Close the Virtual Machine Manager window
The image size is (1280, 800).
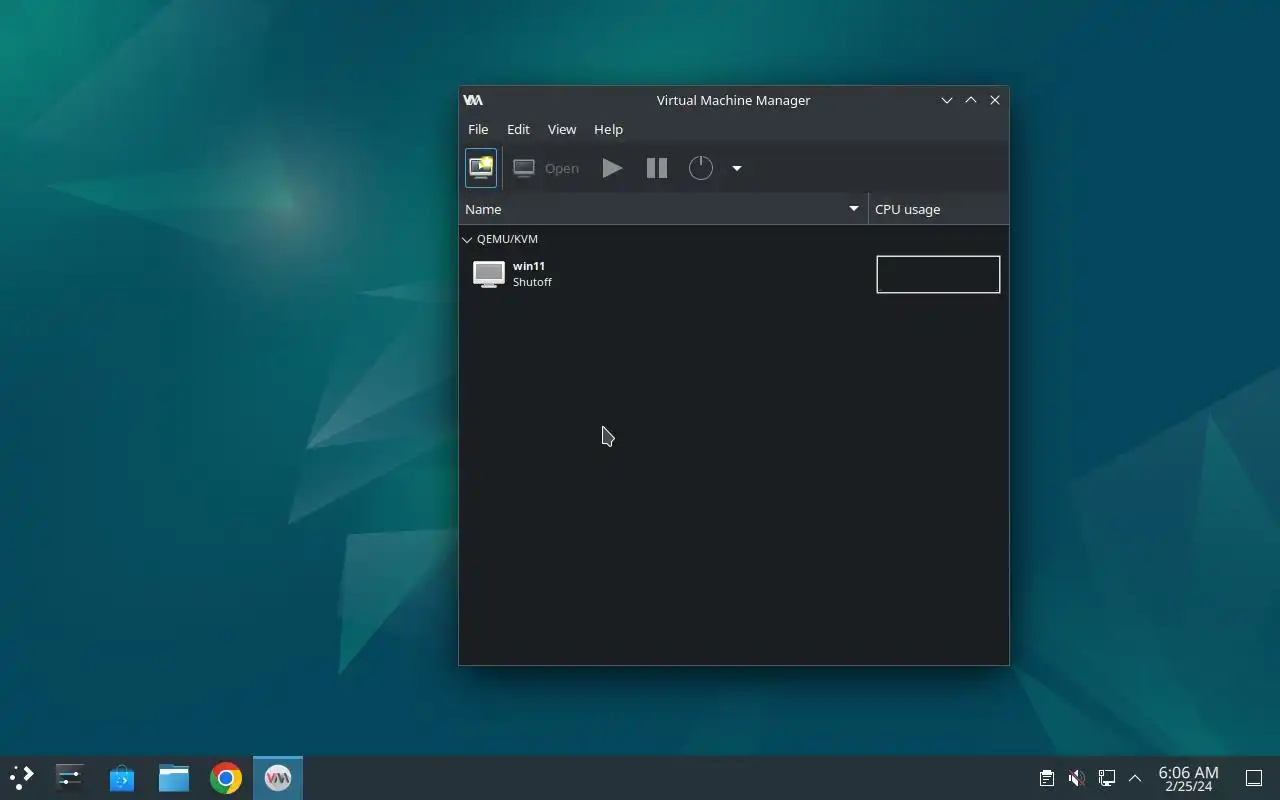[x=995, y=100]
